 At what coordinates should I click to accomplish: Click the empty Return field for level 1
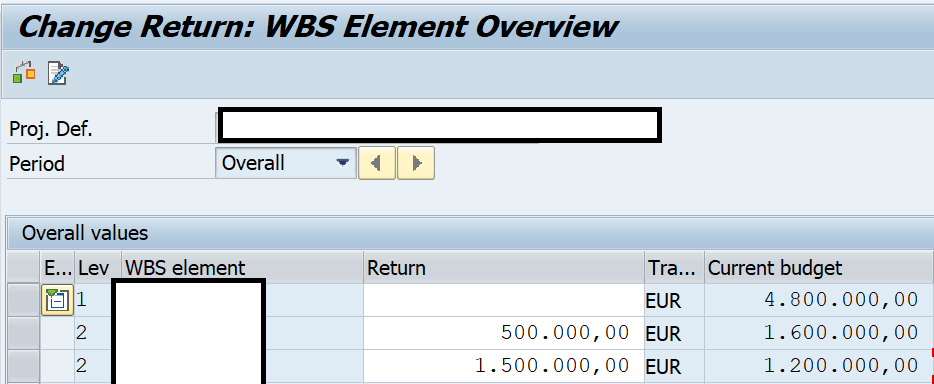(x=504, y=299)
